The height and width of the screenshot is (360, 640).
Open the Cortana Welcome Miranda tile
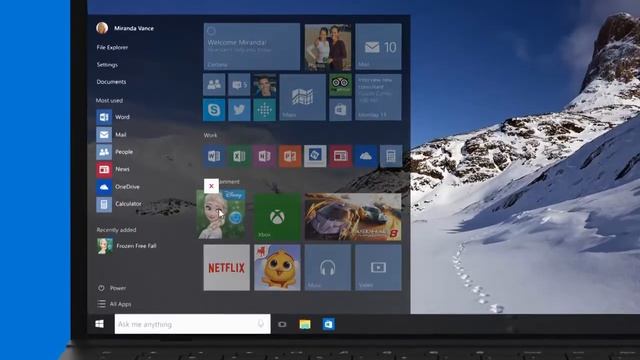[252, 47]
